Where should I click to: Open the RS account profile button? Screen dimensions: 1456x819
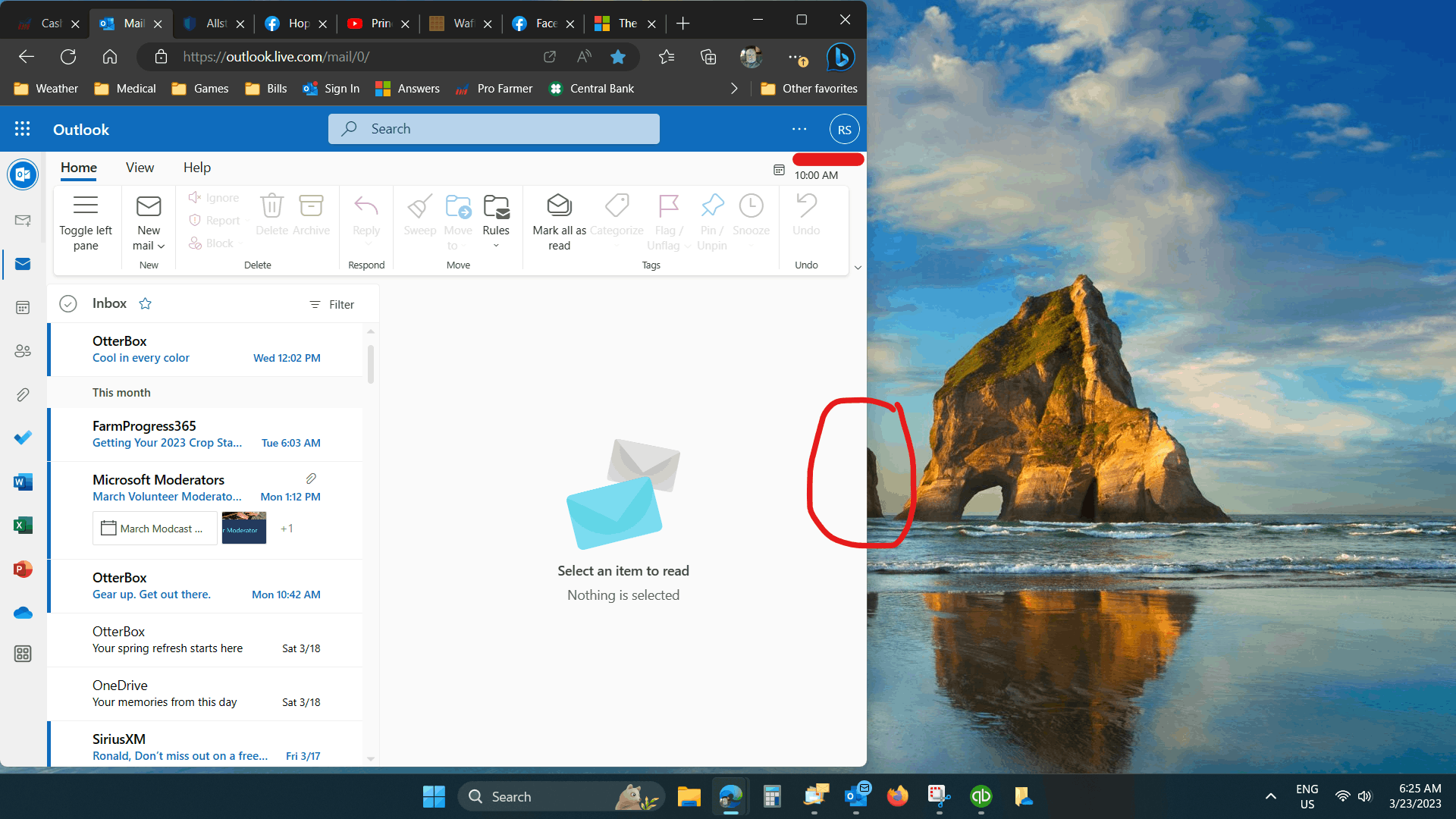[x=844, y=130]
